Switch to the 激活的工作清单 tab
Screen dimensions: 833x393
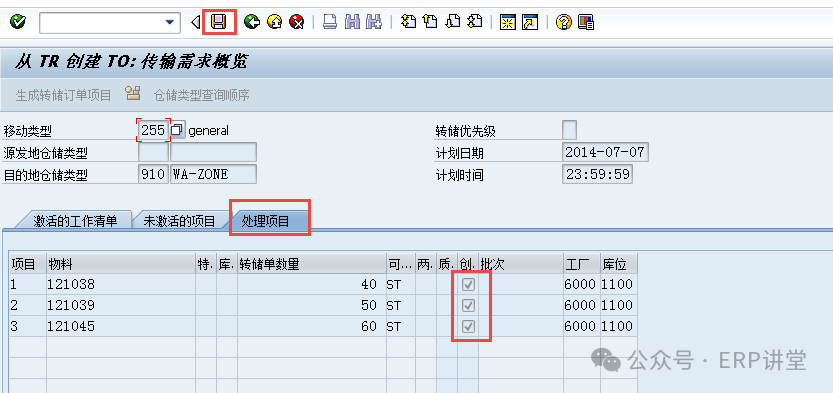coord(74,221)
